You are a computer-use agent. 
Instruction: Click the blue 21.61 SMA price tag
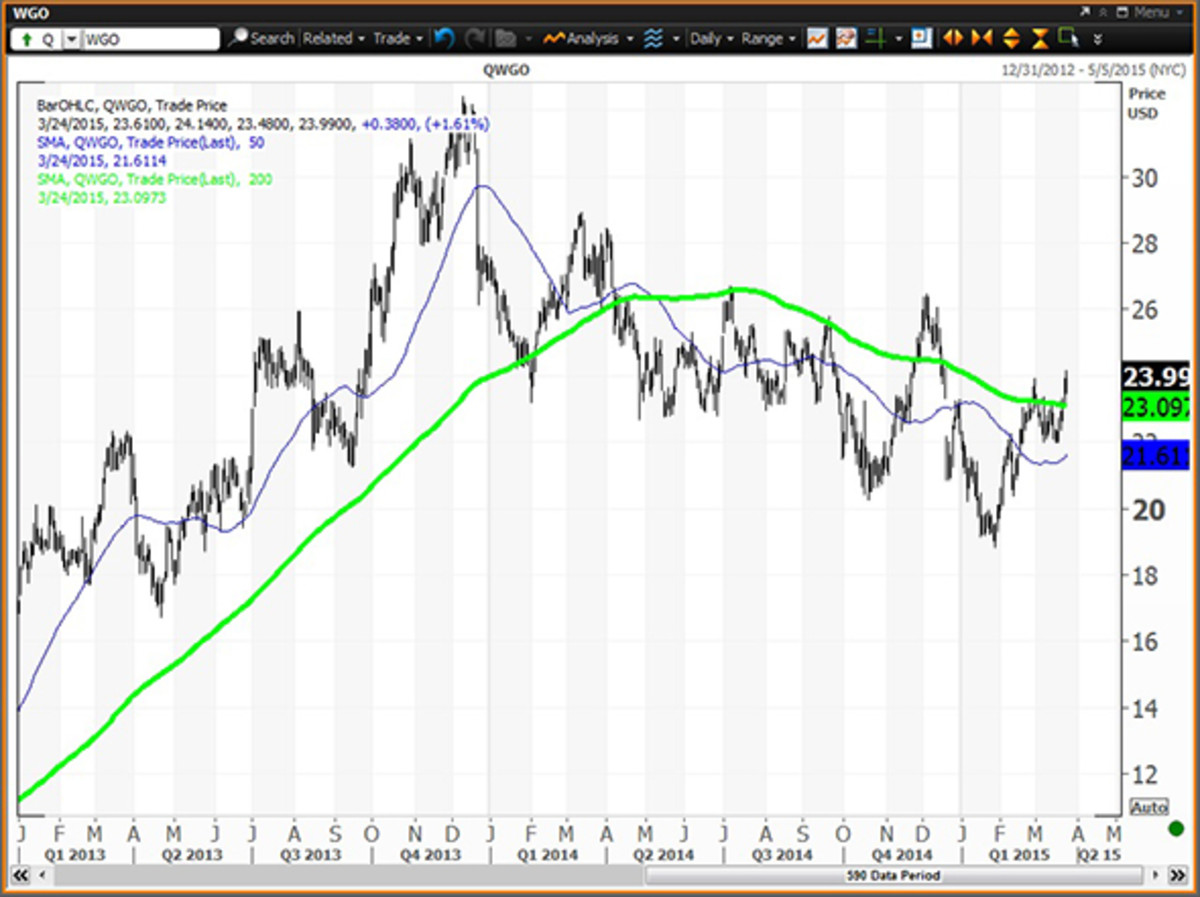point(1155,455)
